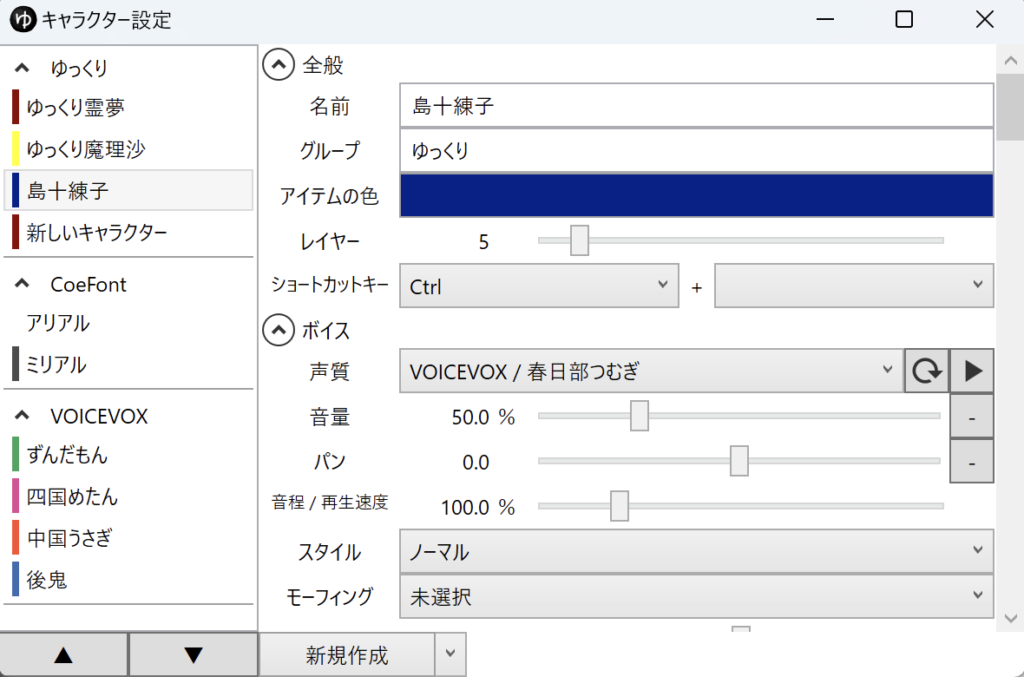Open the Ctrl shortcut modifier dropdown

pyautogui.click(x=539, y=286)
